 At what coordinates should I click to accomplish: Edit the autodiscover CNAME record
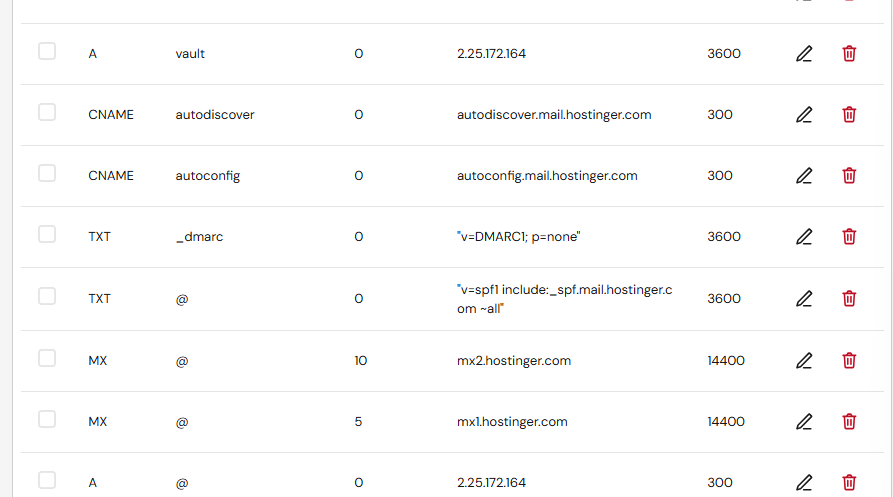[804, 114]
